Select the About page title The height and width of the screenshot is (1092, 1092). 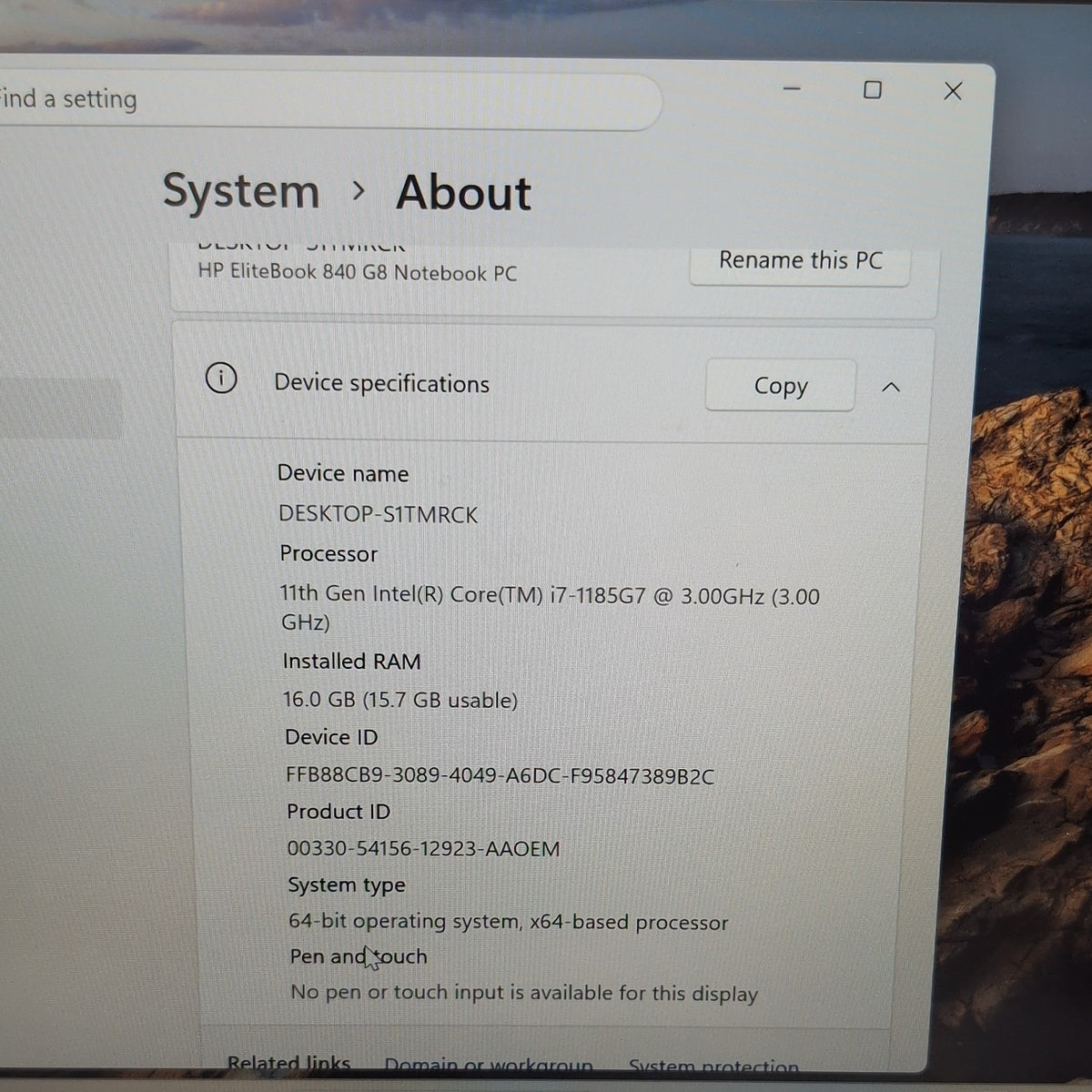(463, 193)
